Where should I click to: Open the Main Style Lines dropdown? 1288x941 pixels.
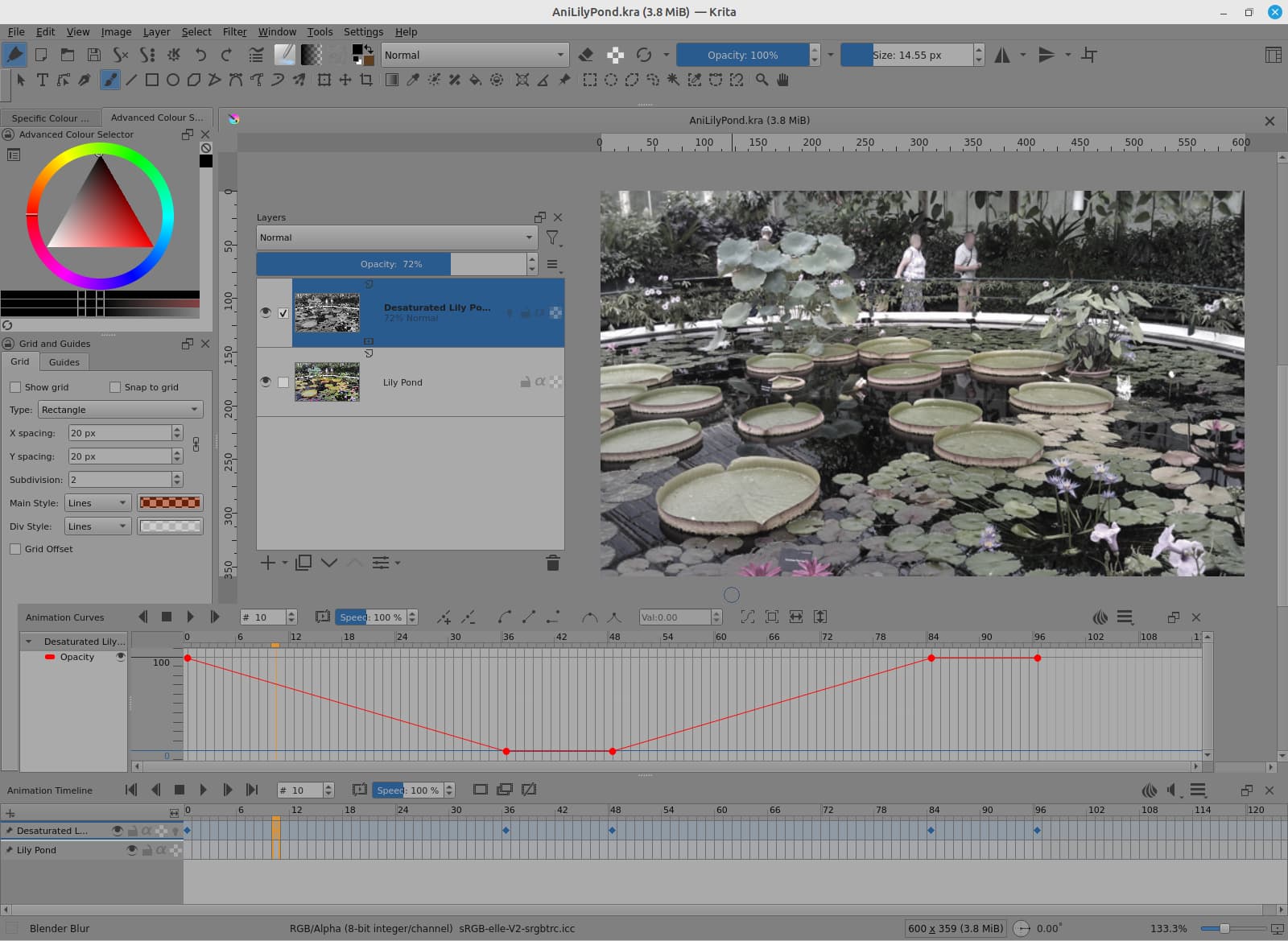pos(97,503)
